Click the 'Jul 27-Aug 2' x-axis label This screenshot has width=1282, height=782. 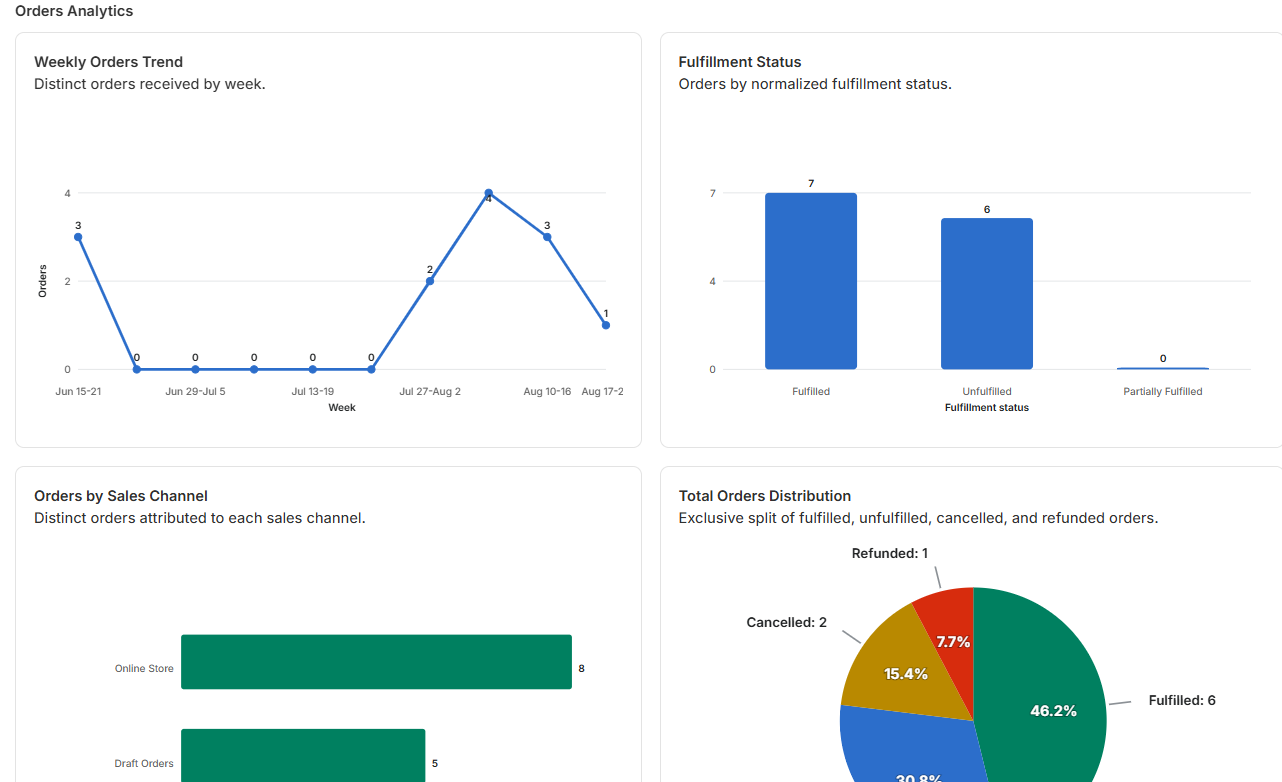[x=430, y=391]
